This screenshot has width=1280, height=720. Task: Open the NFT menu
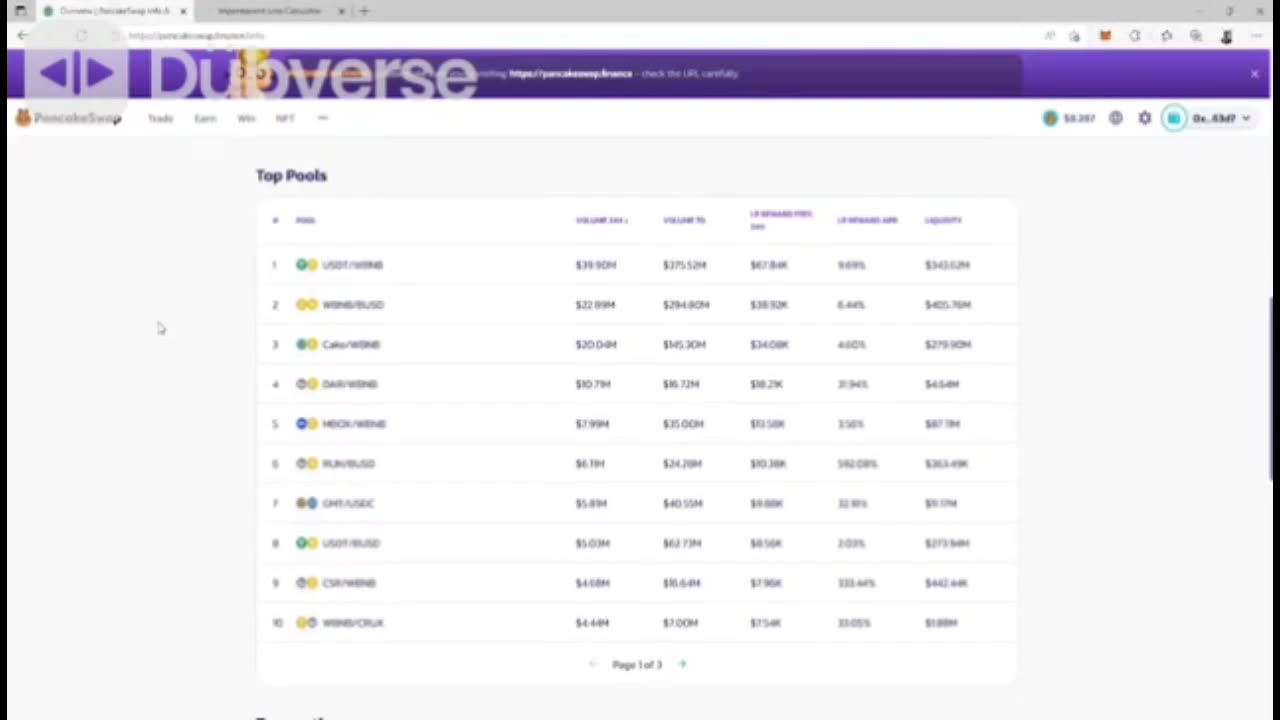coord(285,118)
